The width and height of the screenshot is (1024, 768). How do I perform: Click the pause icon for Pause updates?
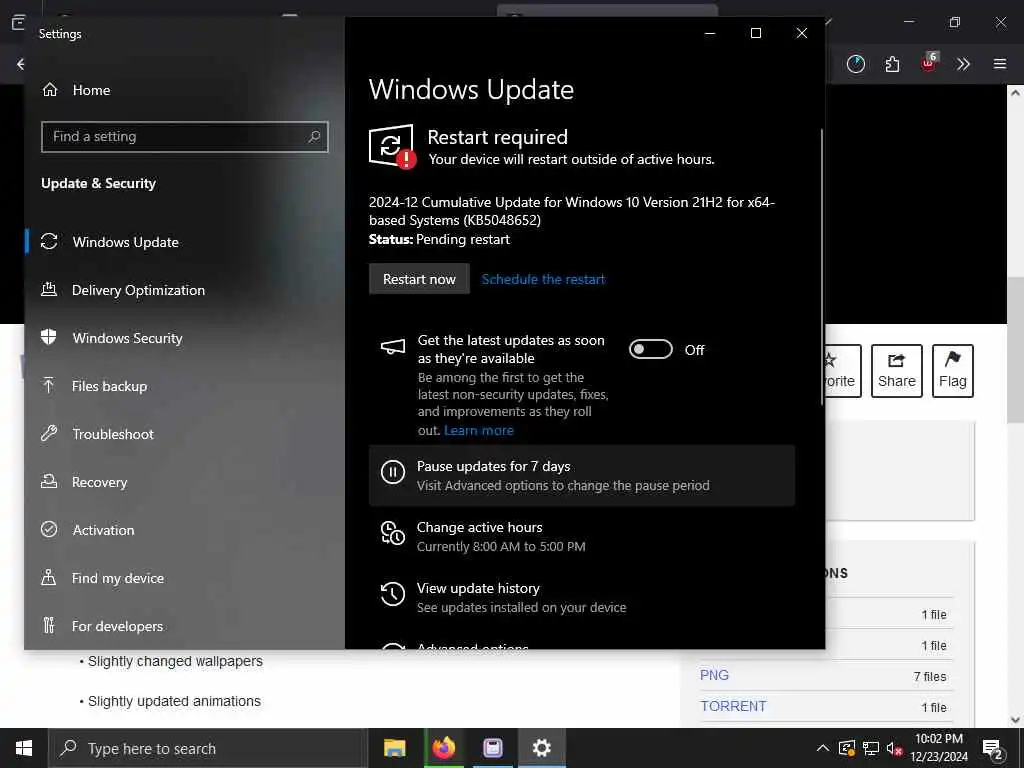392,472
